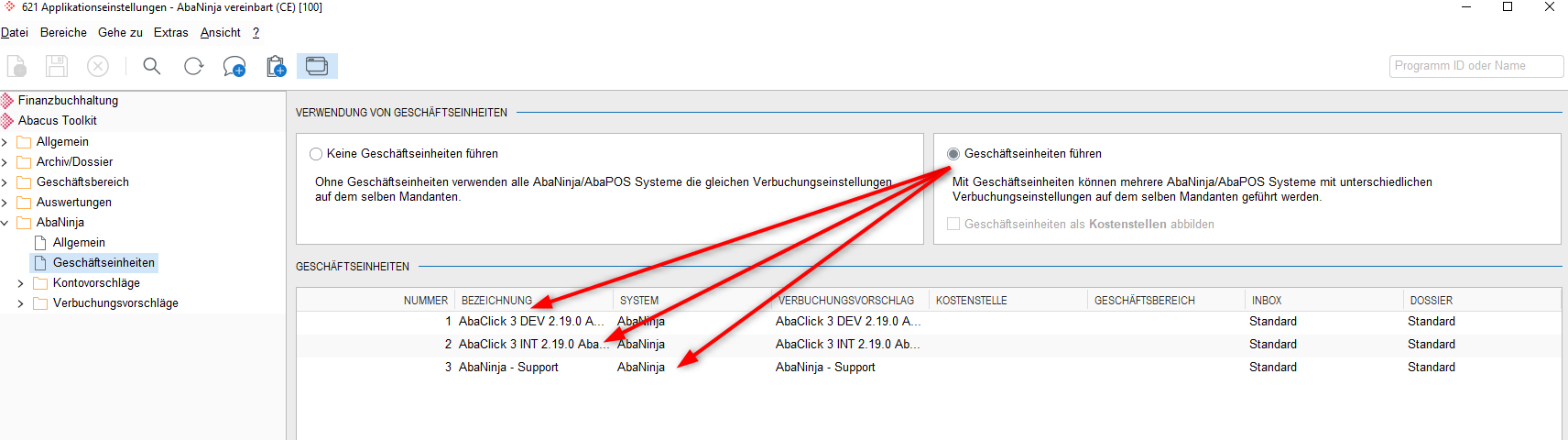
Task: Click the new document toolbar icon
Action: (x=16, y=66)
